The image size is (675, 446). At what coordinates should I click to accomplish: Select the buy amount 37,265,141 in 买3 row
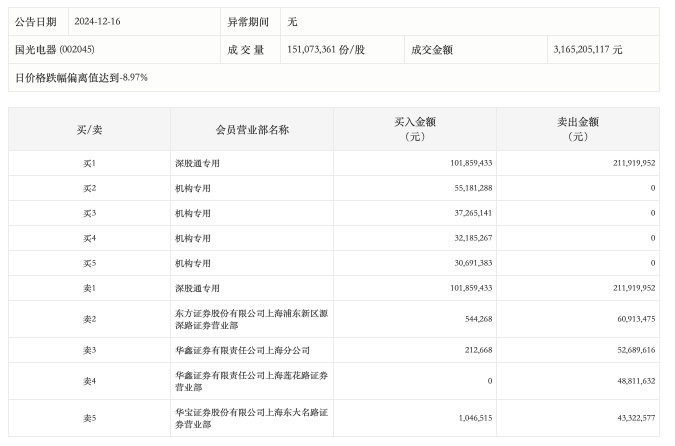click(468, 213)
